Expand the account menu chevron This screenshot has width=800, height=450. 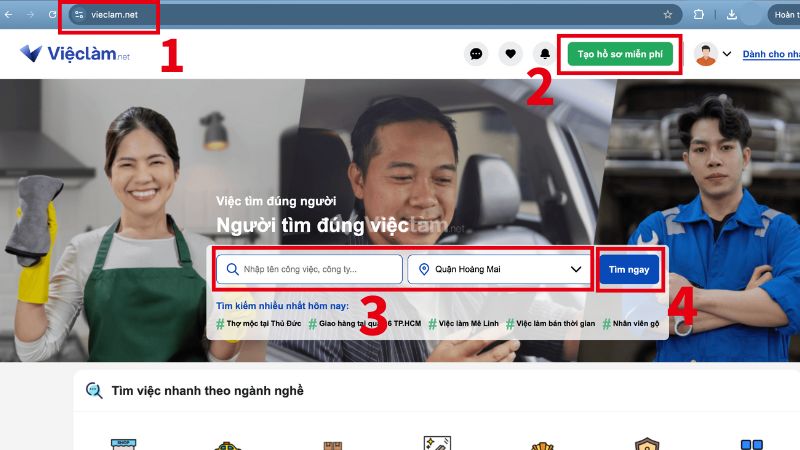[x=727, y=54]
